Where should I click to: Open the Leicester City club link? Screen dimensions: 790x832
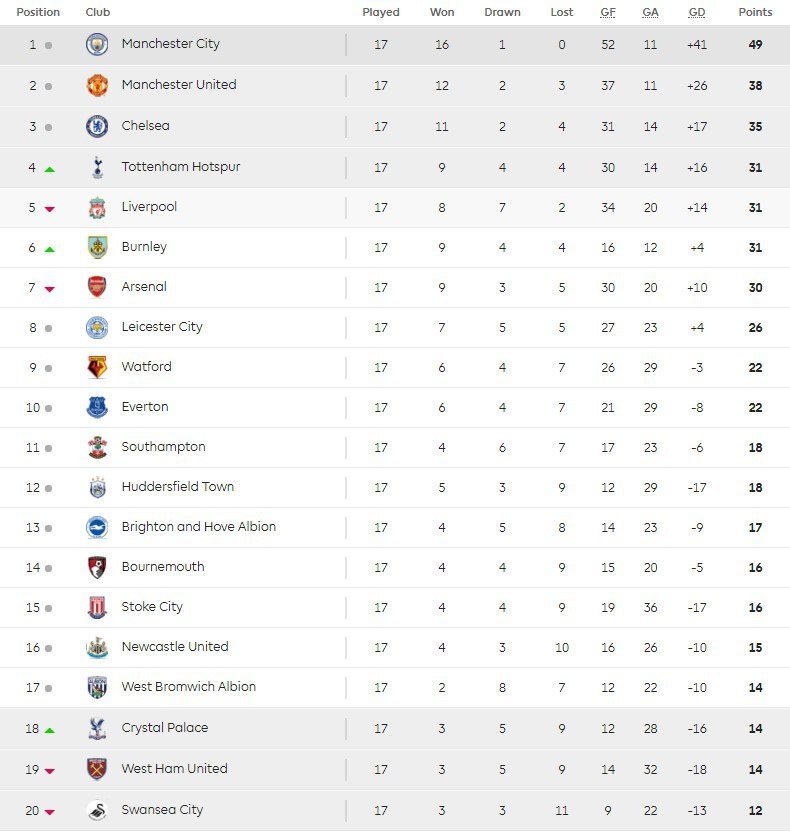tap(162, 327)
